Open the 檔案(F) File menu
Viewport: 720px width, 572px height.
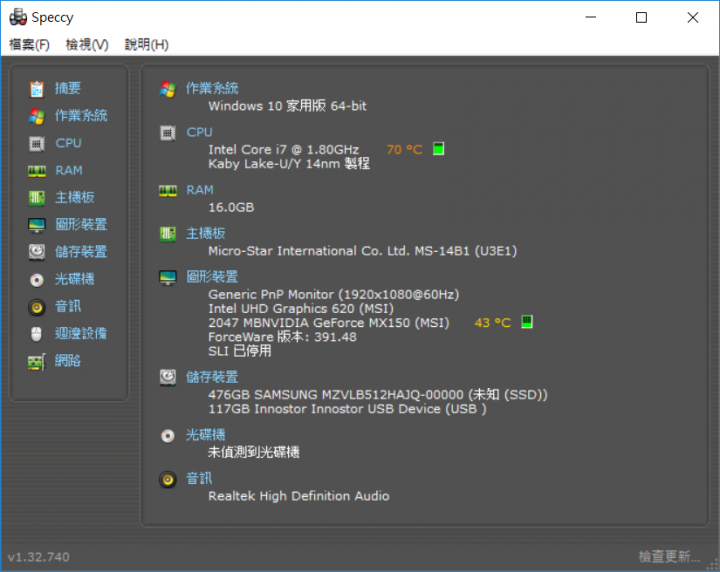[29, 45]
